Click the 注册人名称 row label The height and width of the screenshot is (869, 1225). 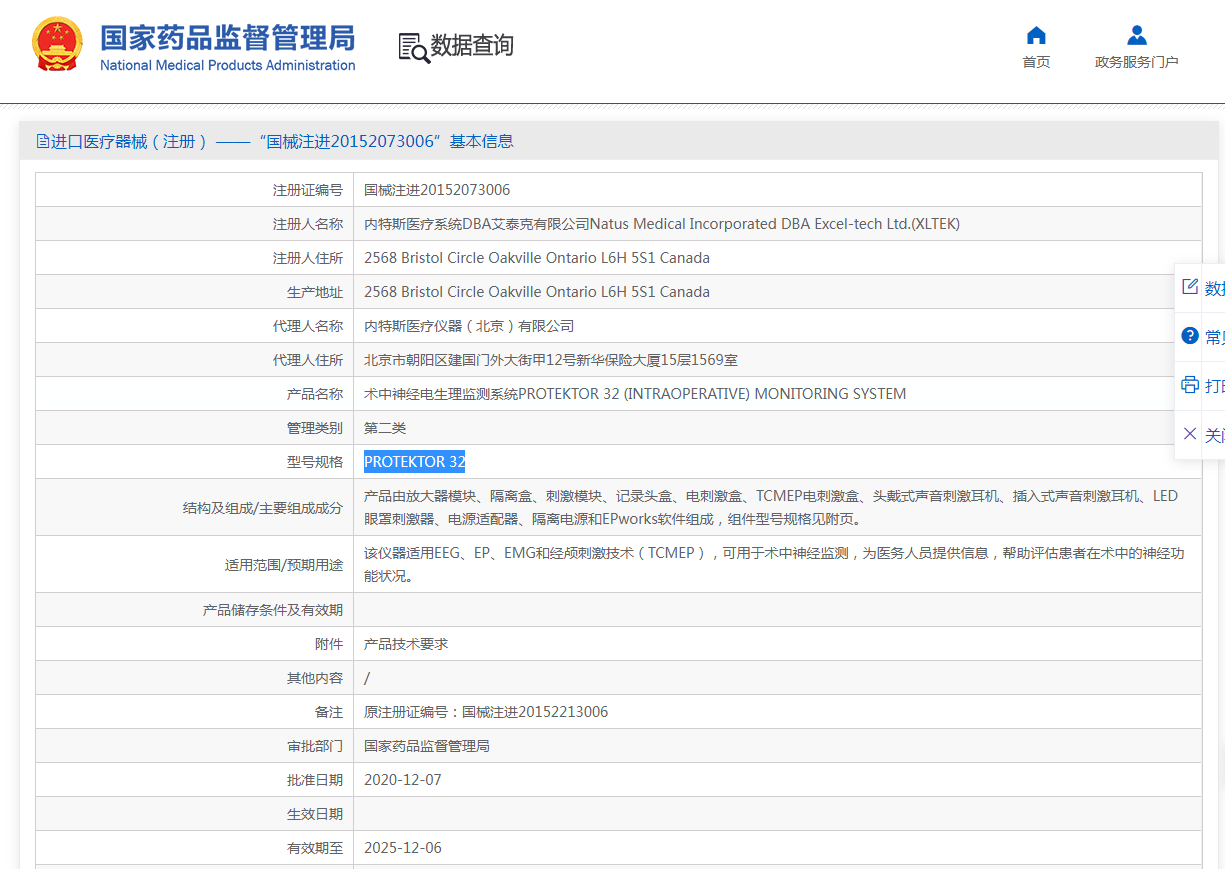point(308,224)
